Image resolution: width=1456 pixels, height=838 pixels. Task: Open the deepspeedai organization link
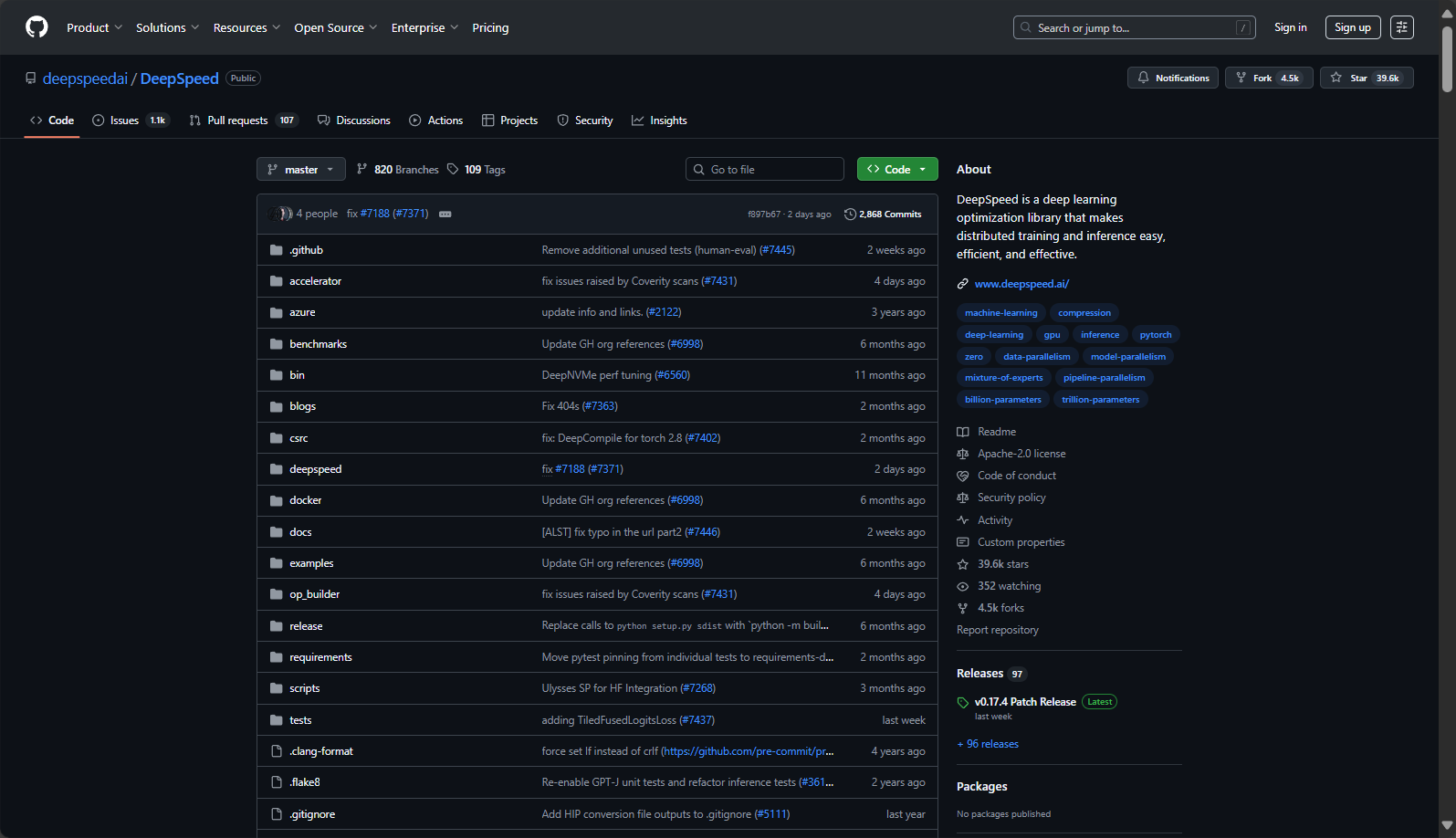click(x=85, y=79)
